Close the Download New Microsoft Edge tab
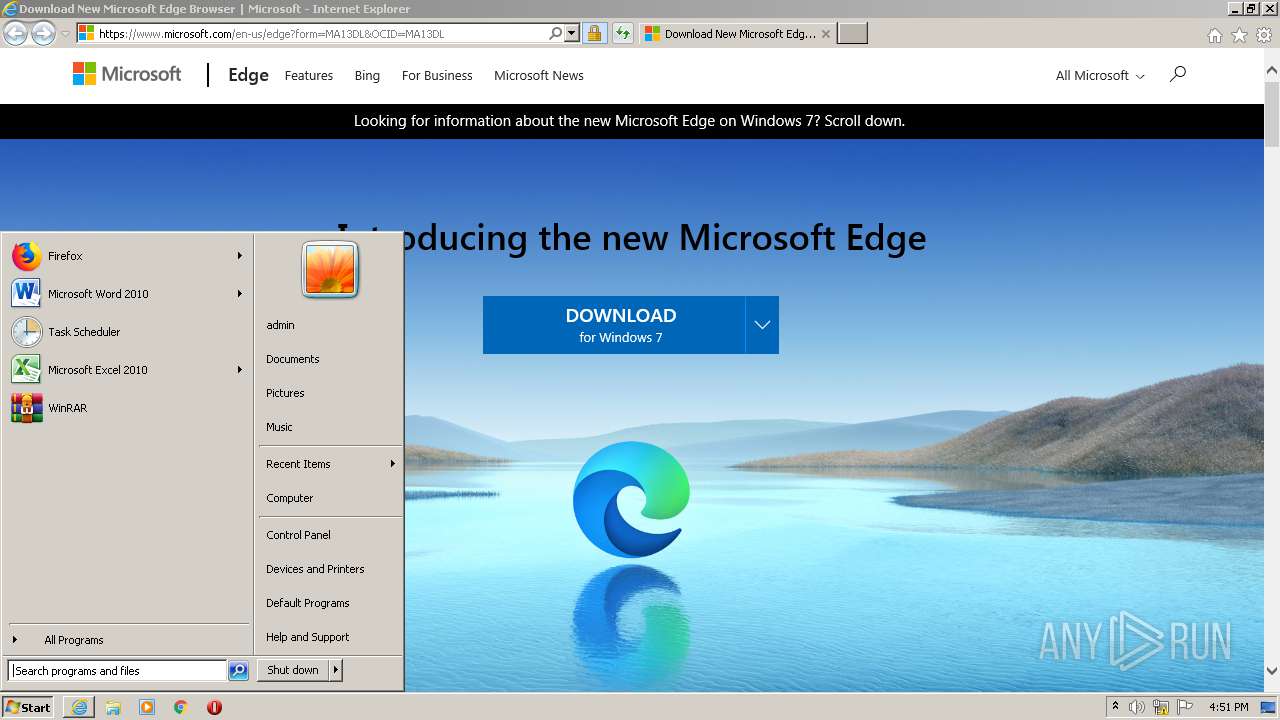Viewport: 1280px width, 720px height. tap(826, 33)
